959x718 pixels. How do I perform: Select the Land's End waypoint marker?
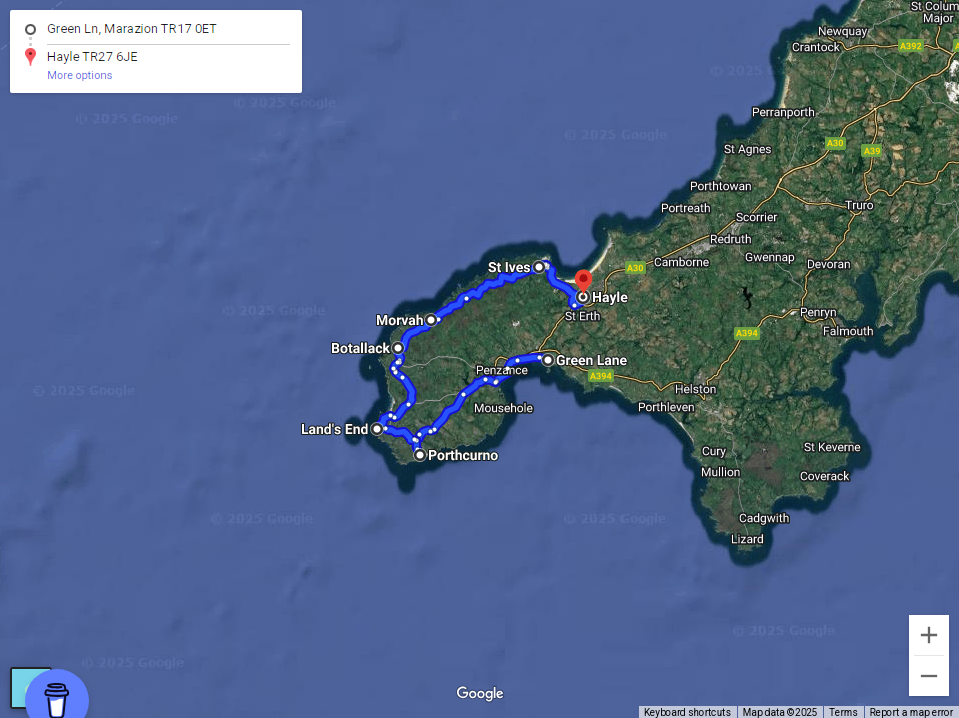(377, 429)
